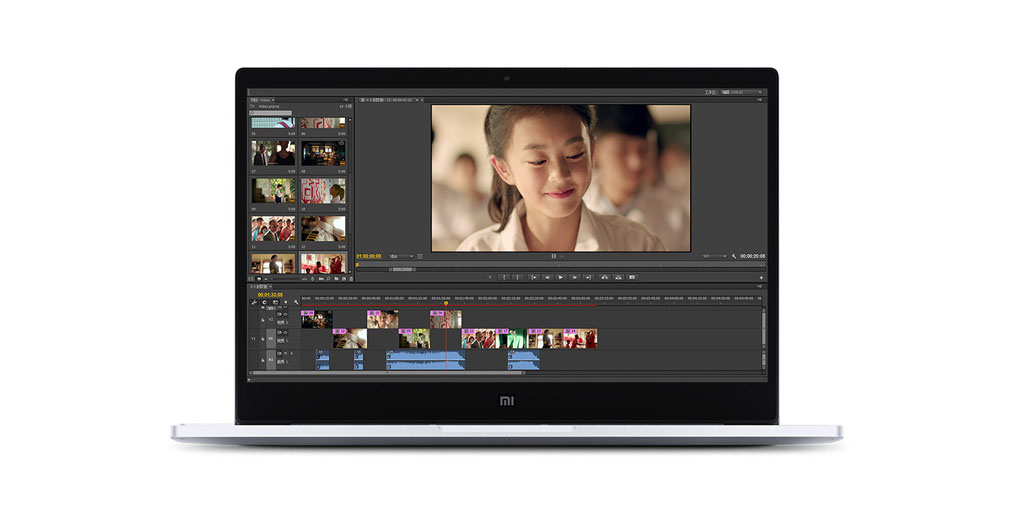Image resolution: width=1024 pixels, height=507 pixels.
Task: Step forward one frame in monitor
Action: coord(574,277)
